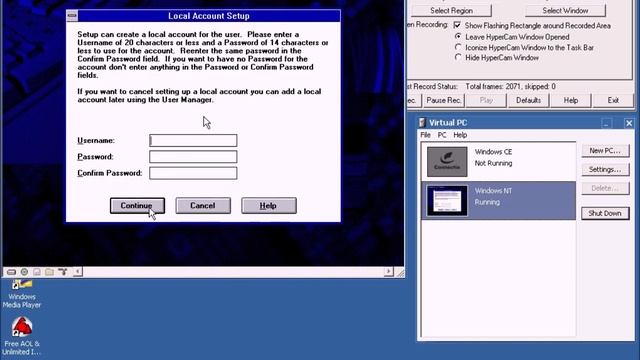The image size is (640, 360).
Task: Click the Shut Down button in Virtual PC
Action: [605, 213]
